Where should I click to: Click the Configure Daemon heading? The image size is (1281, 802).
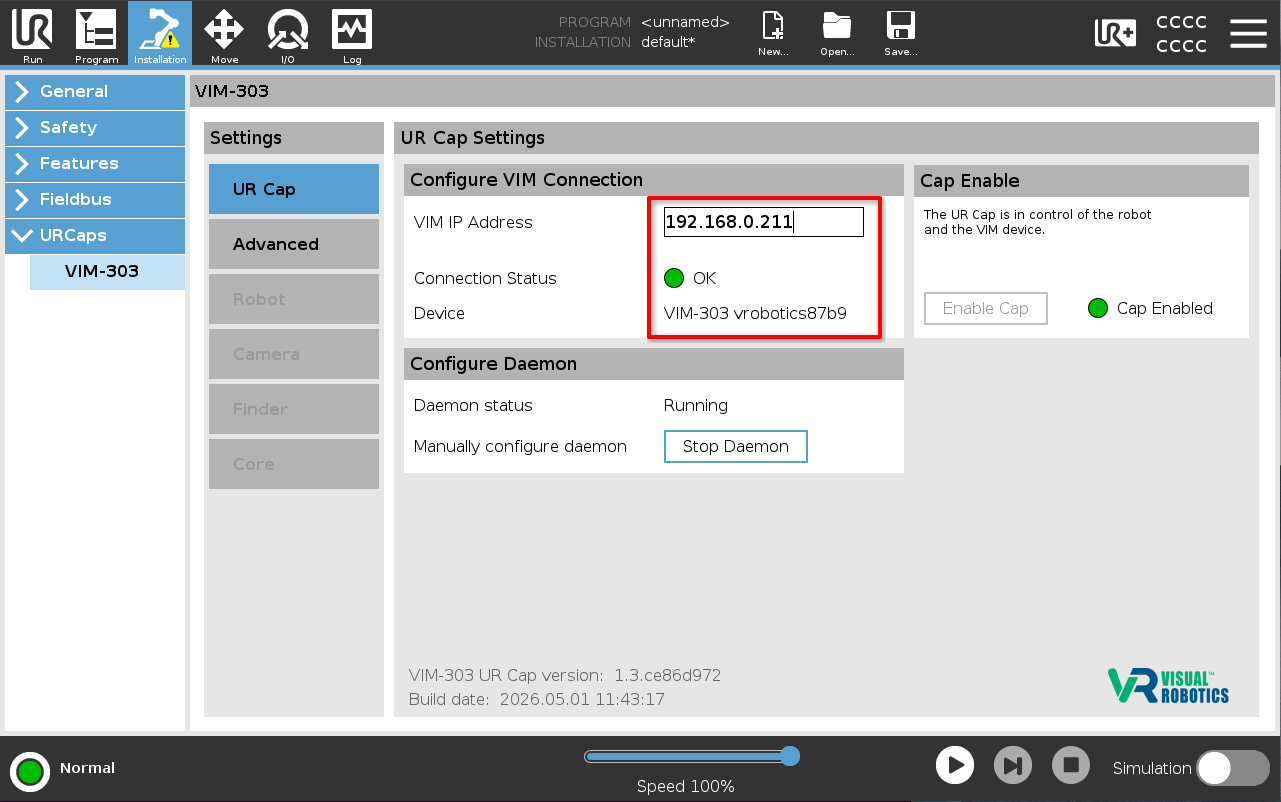click(x=493, y=364)
